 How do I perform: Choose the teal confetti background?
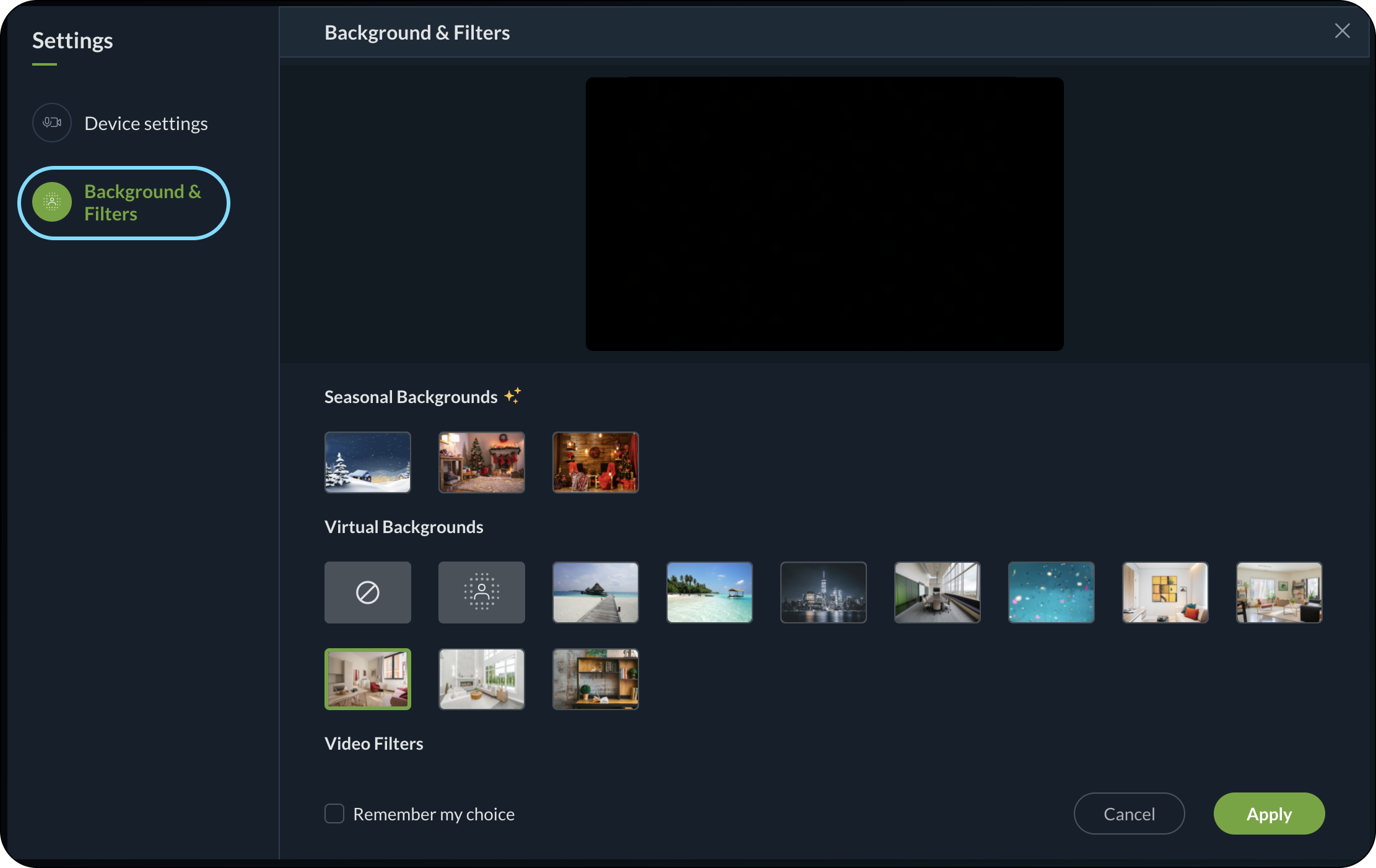pyautogui.click(x=1051, y=592)
